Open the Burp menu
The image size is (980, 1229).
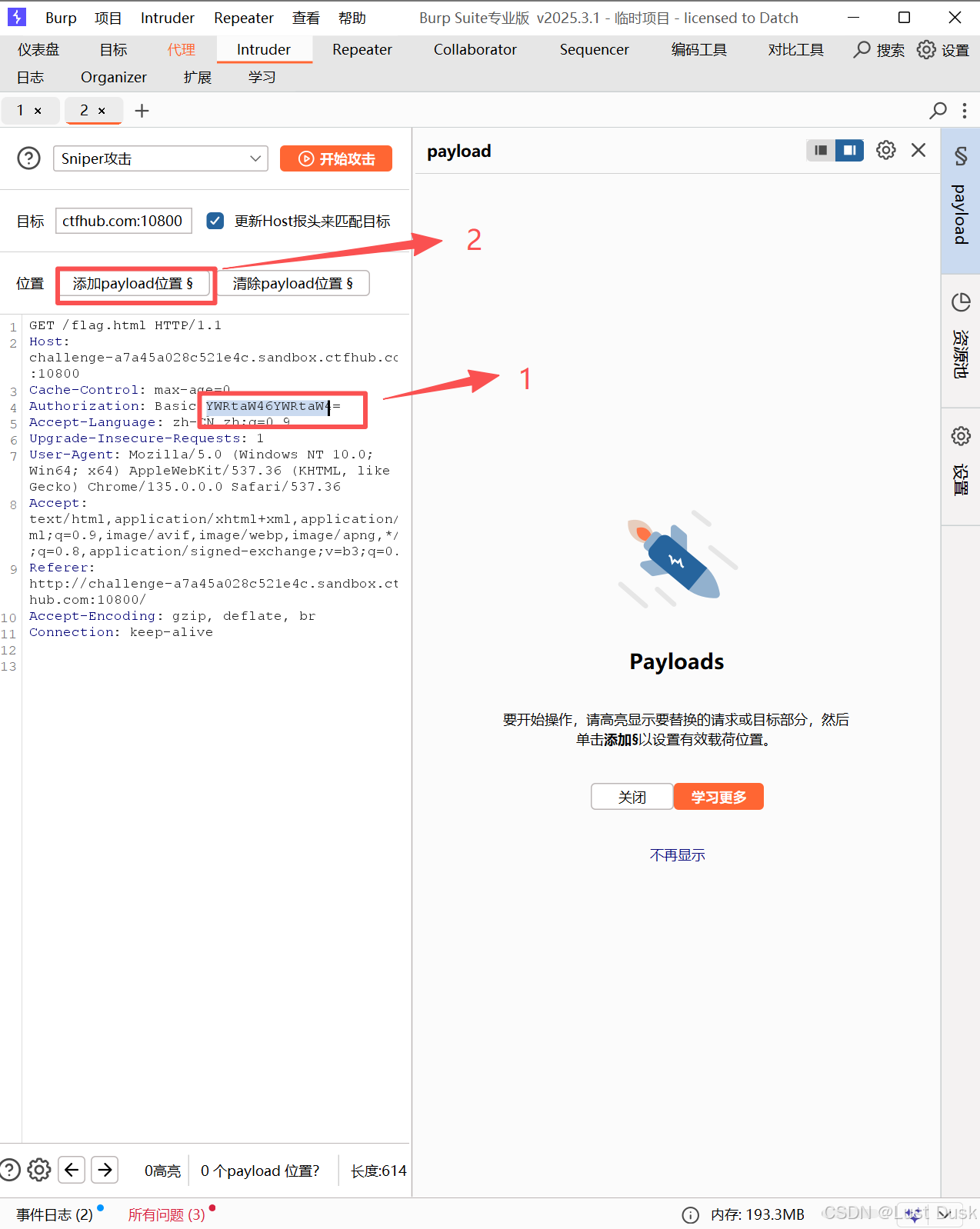coord(61,18)
